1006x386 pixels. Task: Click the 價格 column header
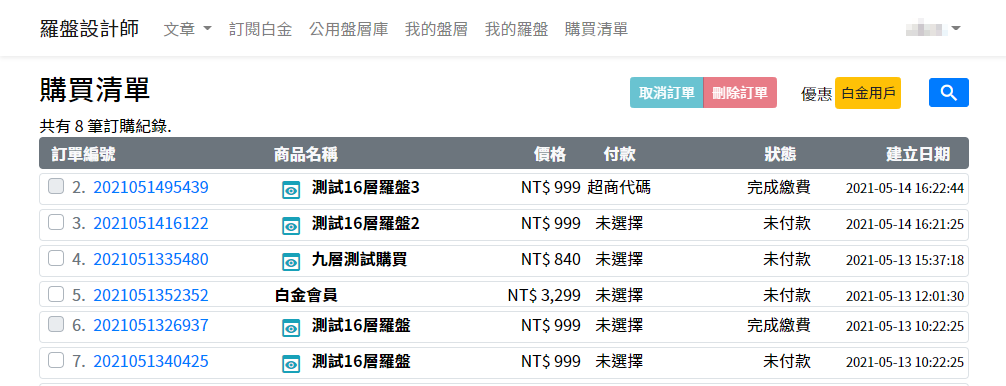click(550, 154)
